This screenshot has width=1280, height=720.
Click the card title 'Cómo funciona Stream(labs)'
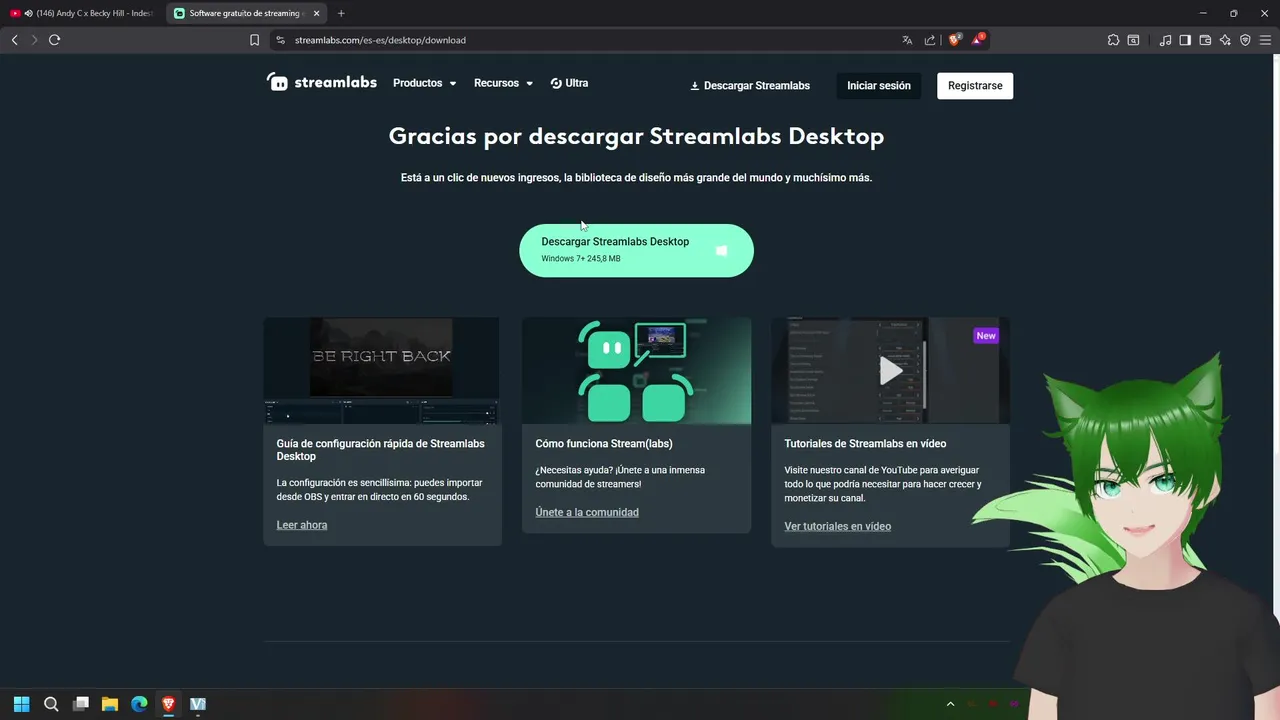(604, 443)
